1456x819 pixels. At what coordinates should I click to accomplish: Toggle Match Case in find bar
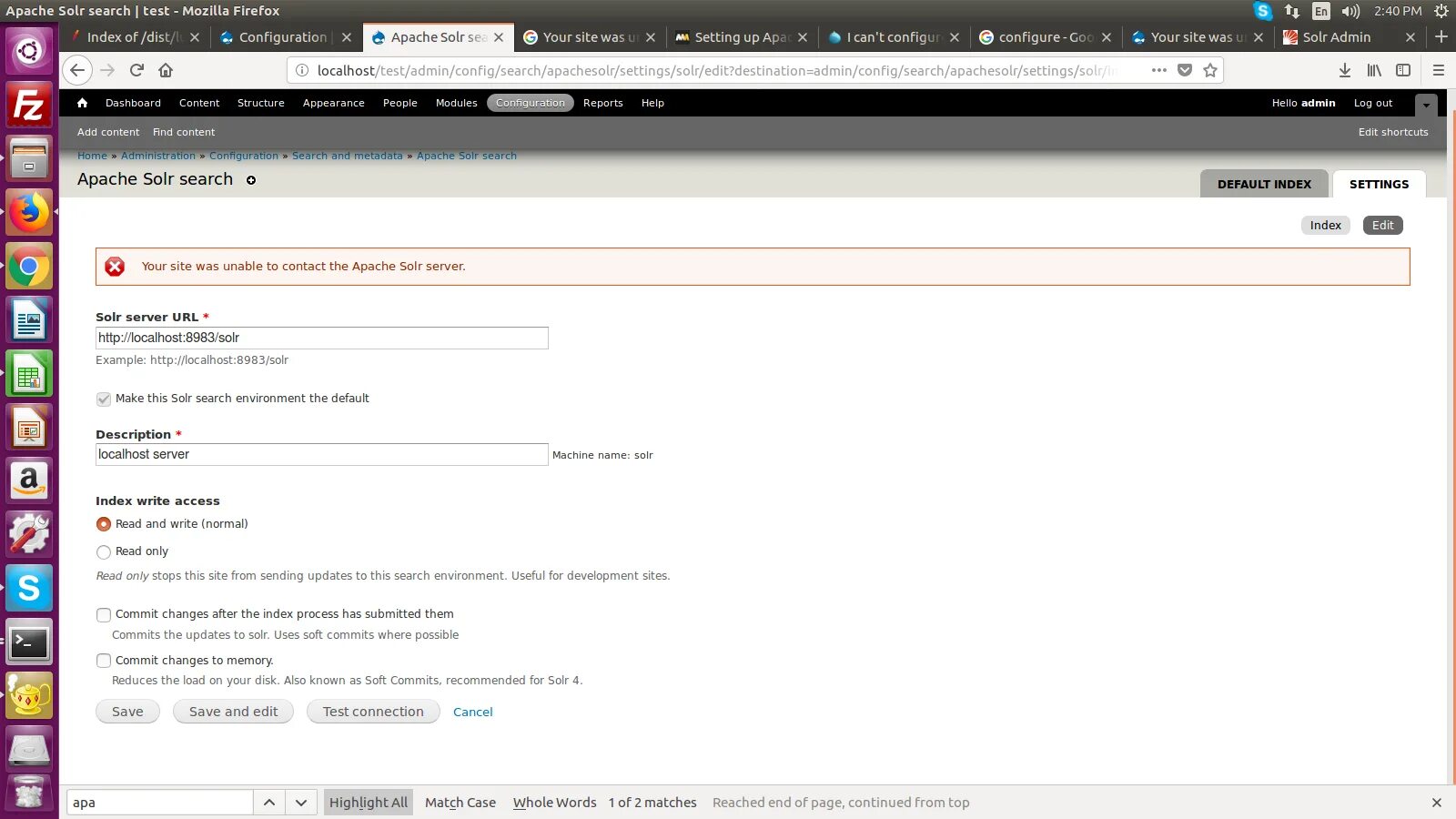coord(460,803)
